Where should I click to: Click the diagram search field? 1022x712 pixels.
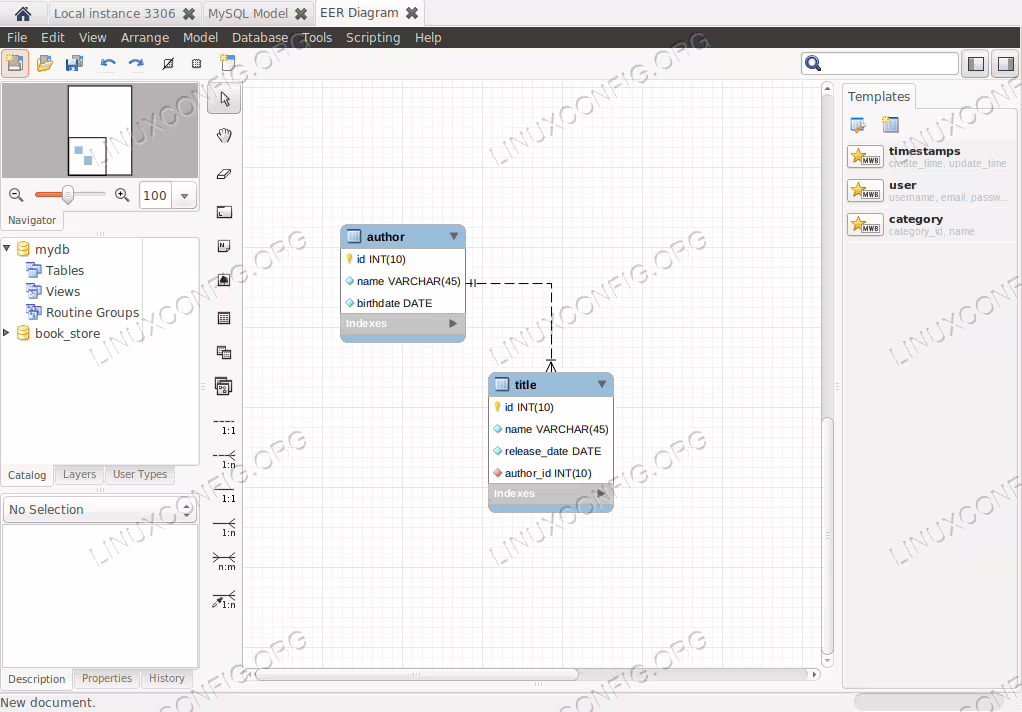pos(879,63)
